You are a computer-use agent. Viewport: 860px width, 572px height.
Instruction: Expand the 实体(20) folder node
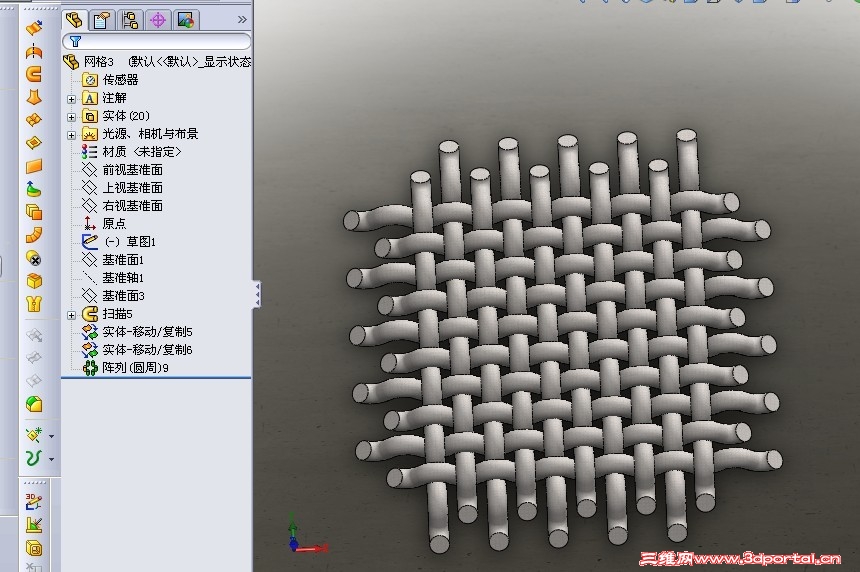tap(71, 117)
